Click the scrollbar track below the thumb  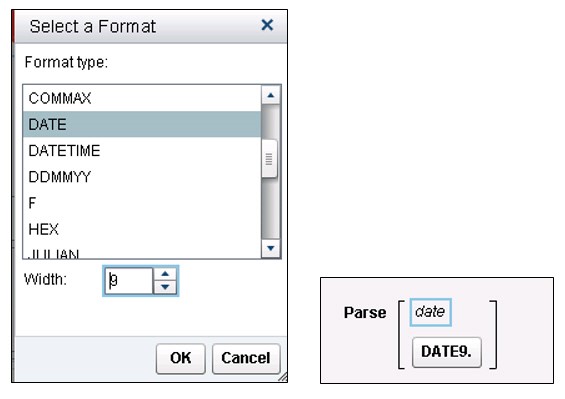271,208
